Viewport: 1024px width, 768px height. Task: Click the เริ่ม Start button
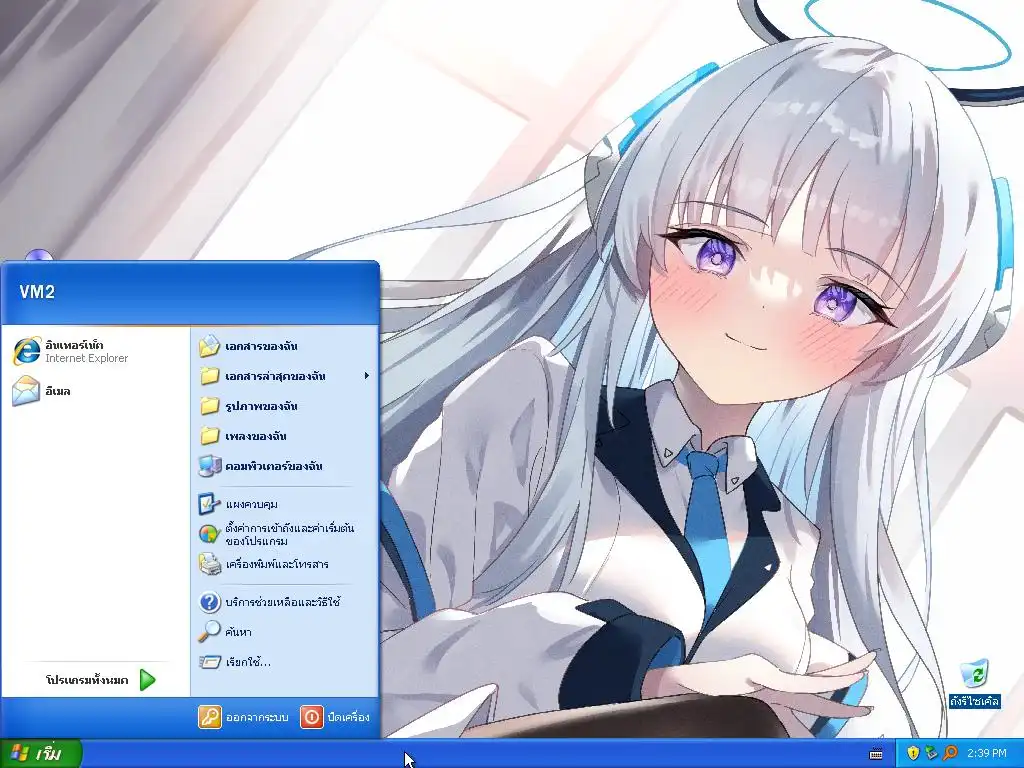click(x=40, y=754)
